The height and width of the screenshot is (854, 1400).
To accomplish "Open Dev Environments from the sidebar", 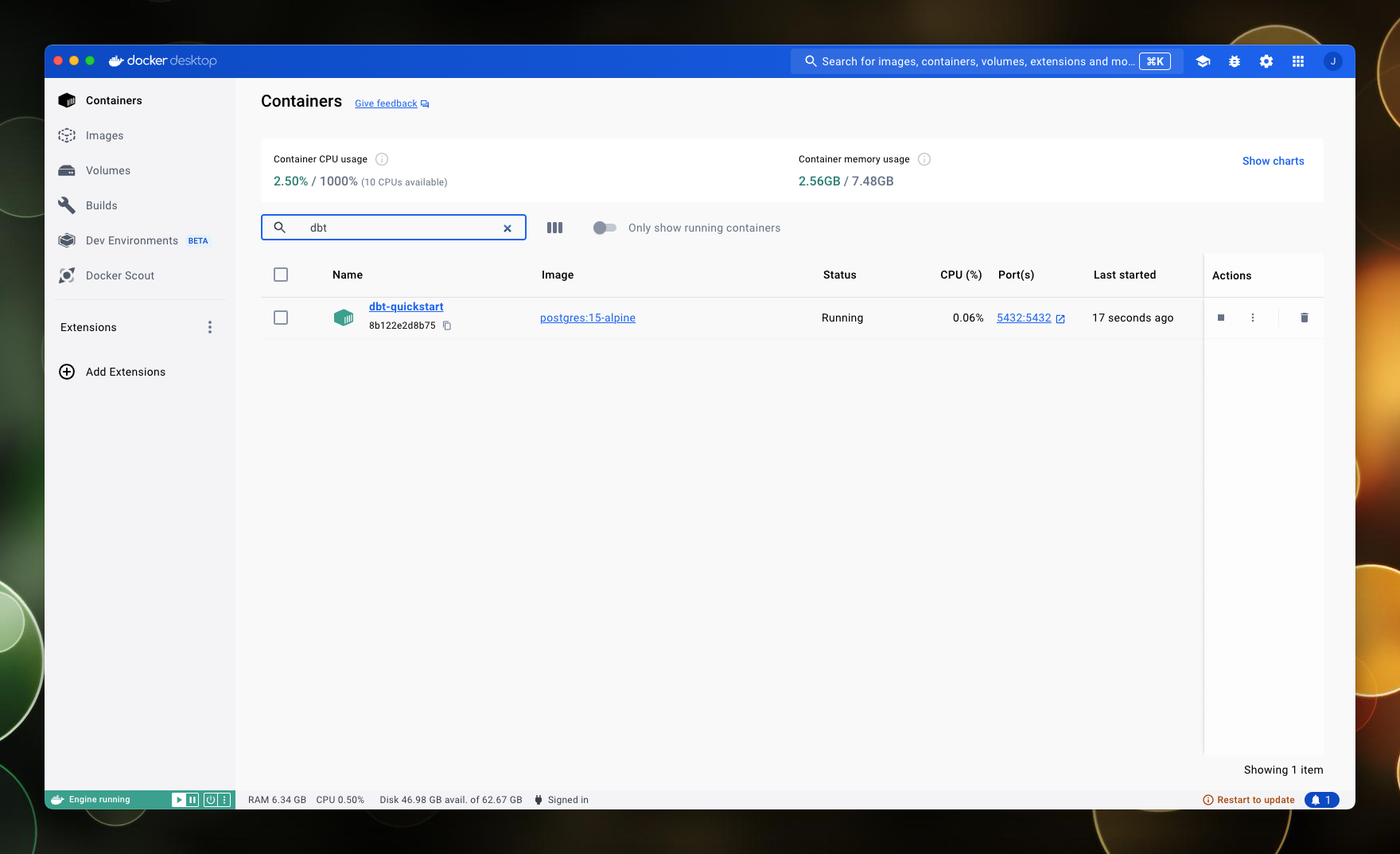I will coord(131,240).
